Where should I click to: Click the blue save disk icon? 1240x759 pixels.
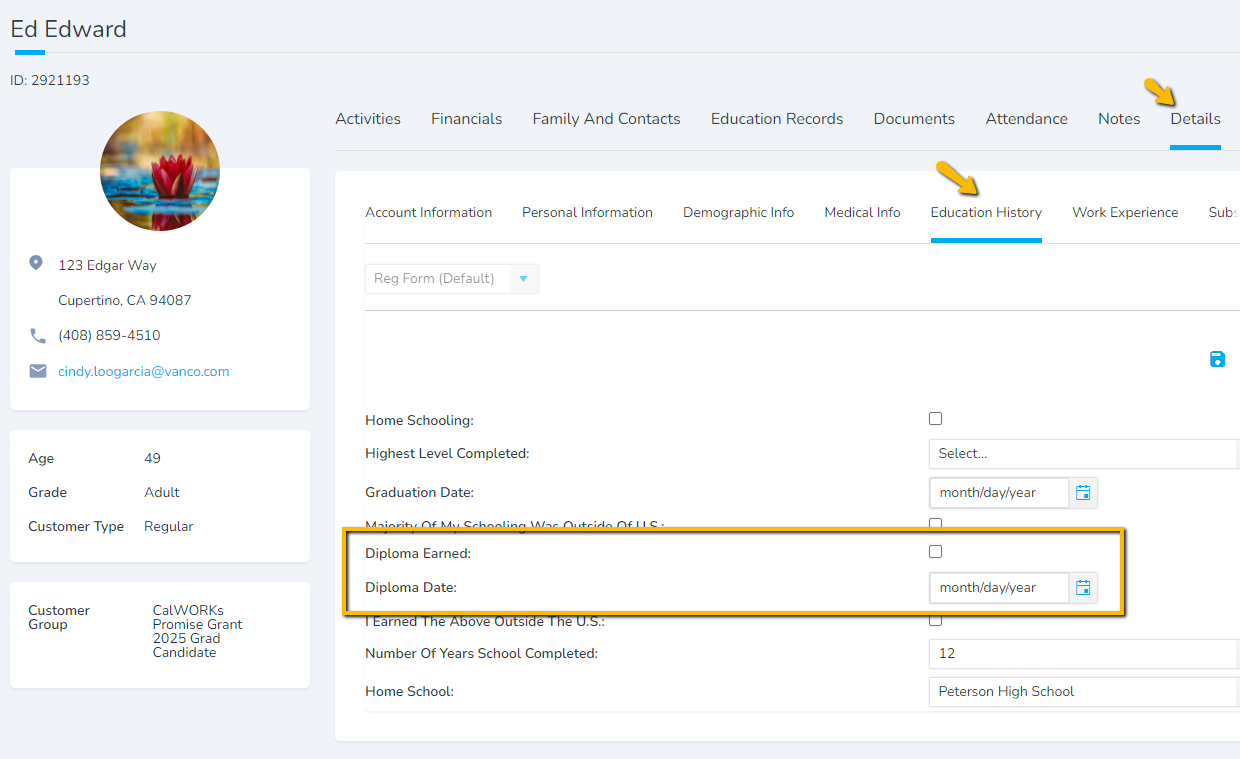click(x=1217, y=359)
